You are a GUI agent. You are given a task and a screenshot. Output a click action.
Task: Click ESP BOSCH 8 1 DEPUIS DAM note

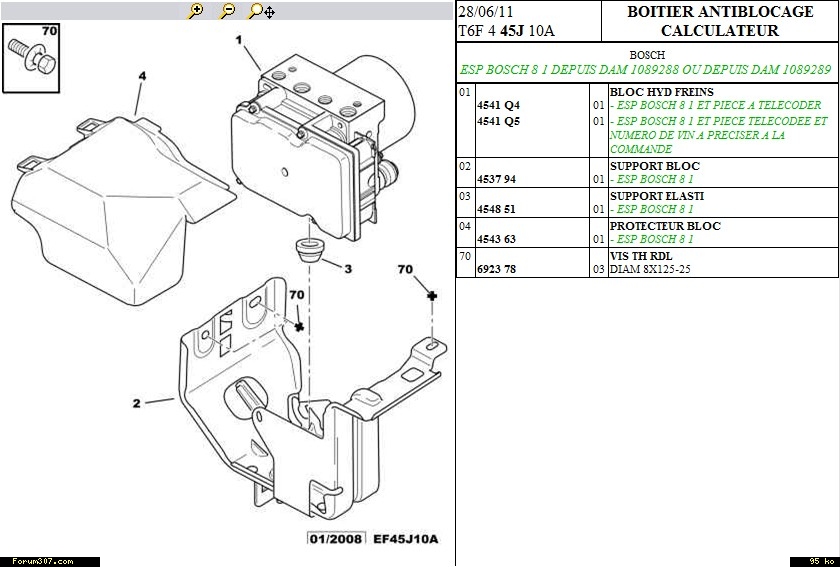point(645,70)
